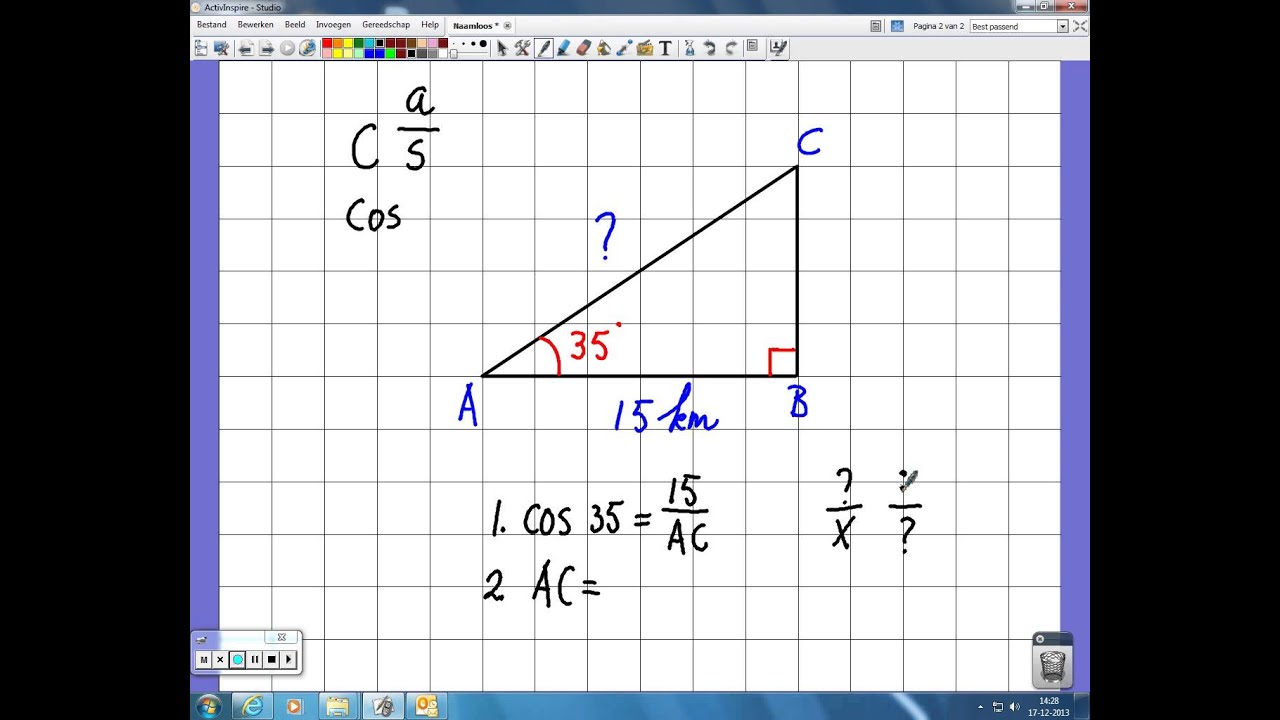Open the Invoegen menu
Viewport: 1280px width, 720px height.
333,25
